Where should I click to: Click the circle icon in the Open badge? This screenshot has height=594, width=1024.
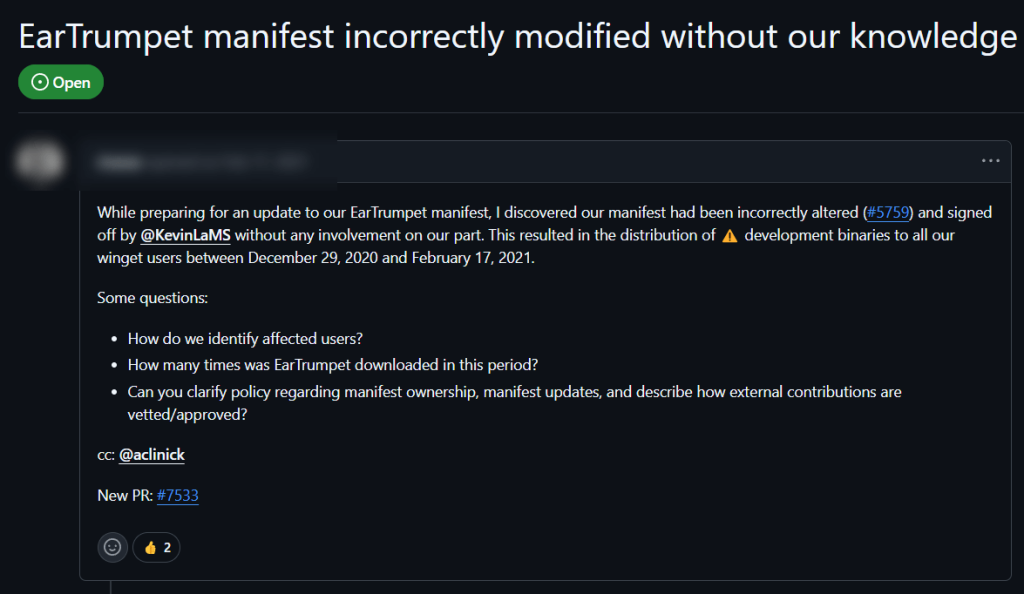(40, 82)
